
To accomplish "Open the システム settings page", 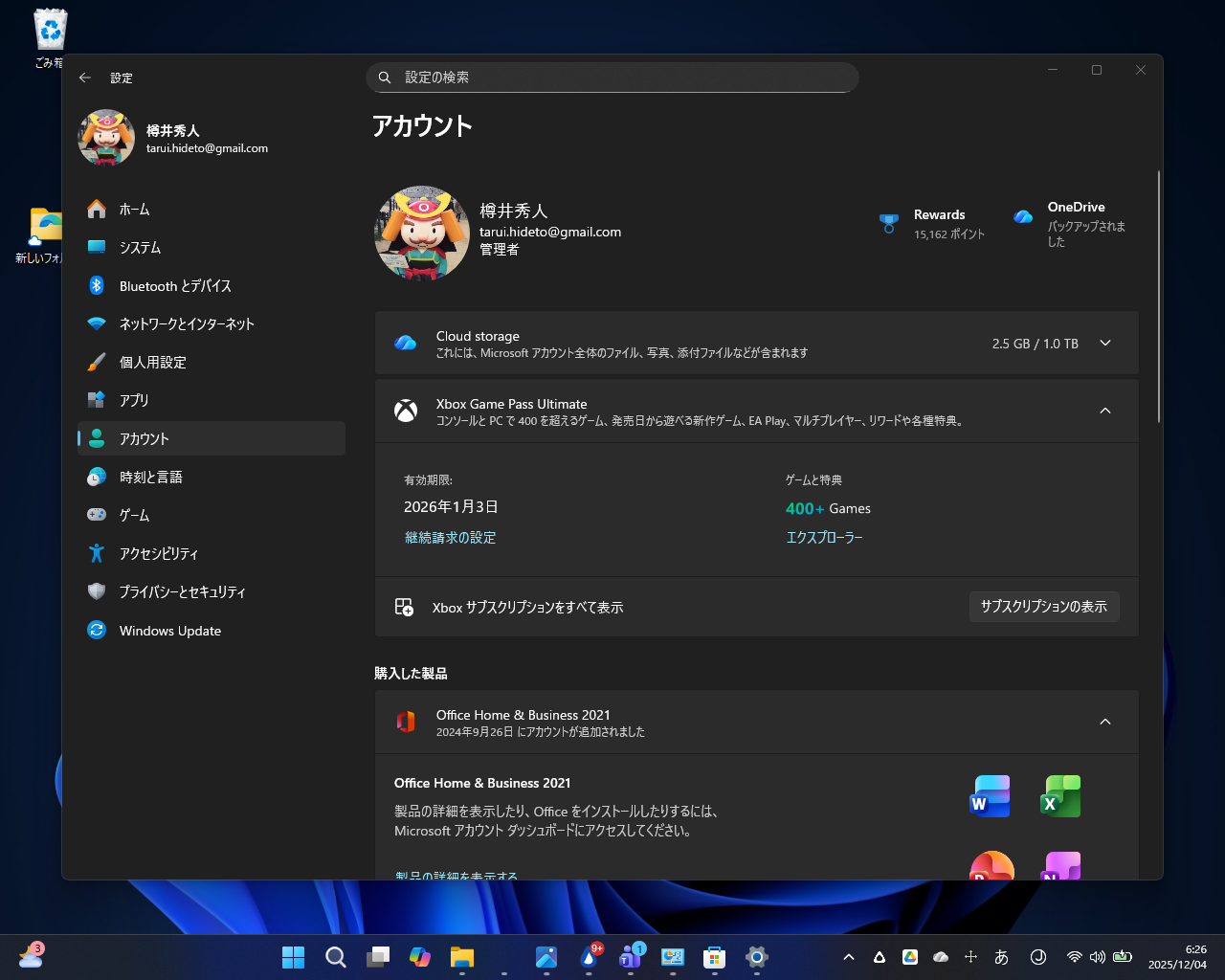I will 212,247.
